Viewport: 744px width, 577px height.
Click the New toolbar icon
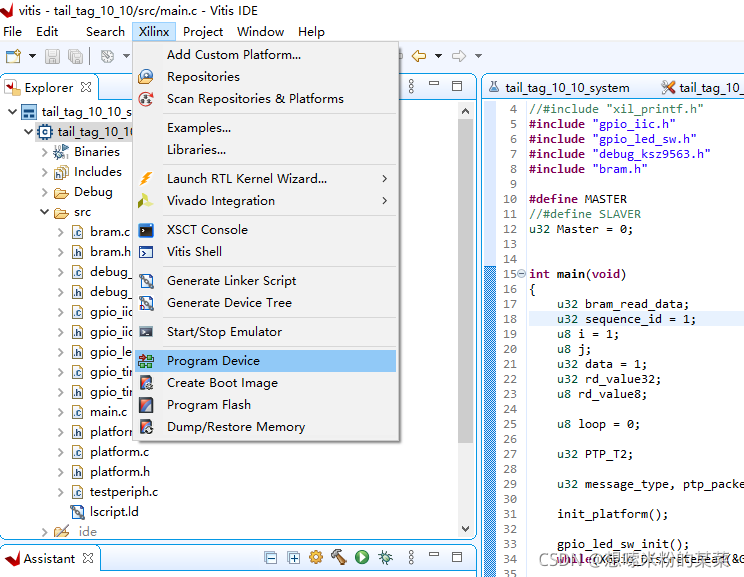coord(13,56)
